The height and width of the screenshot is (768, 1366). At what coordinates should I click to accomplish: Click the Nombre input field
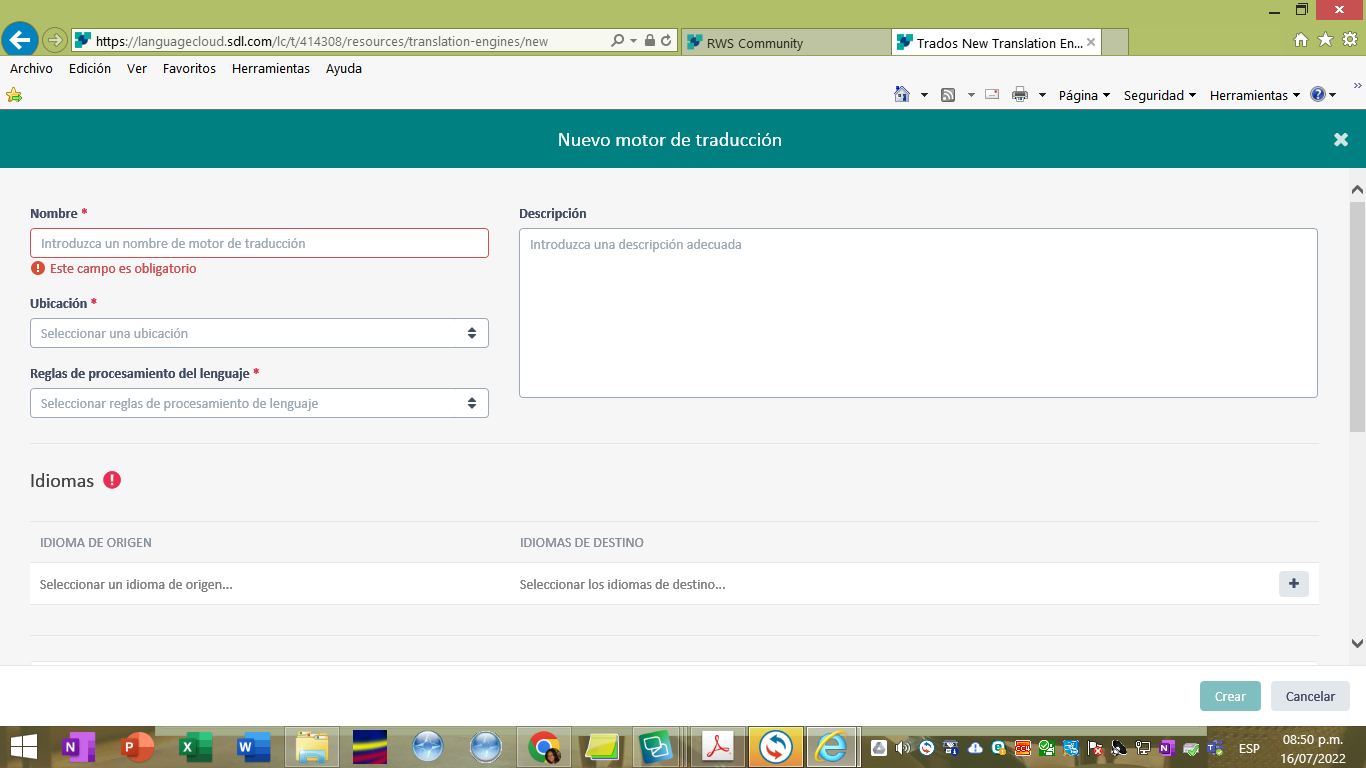(x=259, y=243)
